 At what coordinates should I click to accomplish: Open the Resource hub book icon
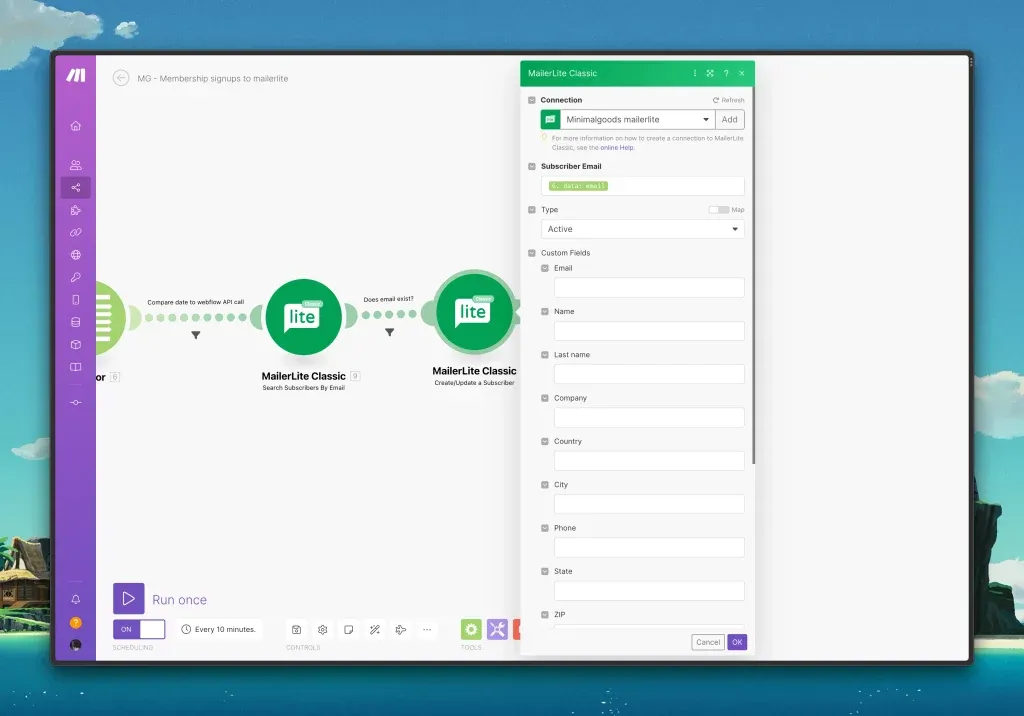click(x=76, y=367)
